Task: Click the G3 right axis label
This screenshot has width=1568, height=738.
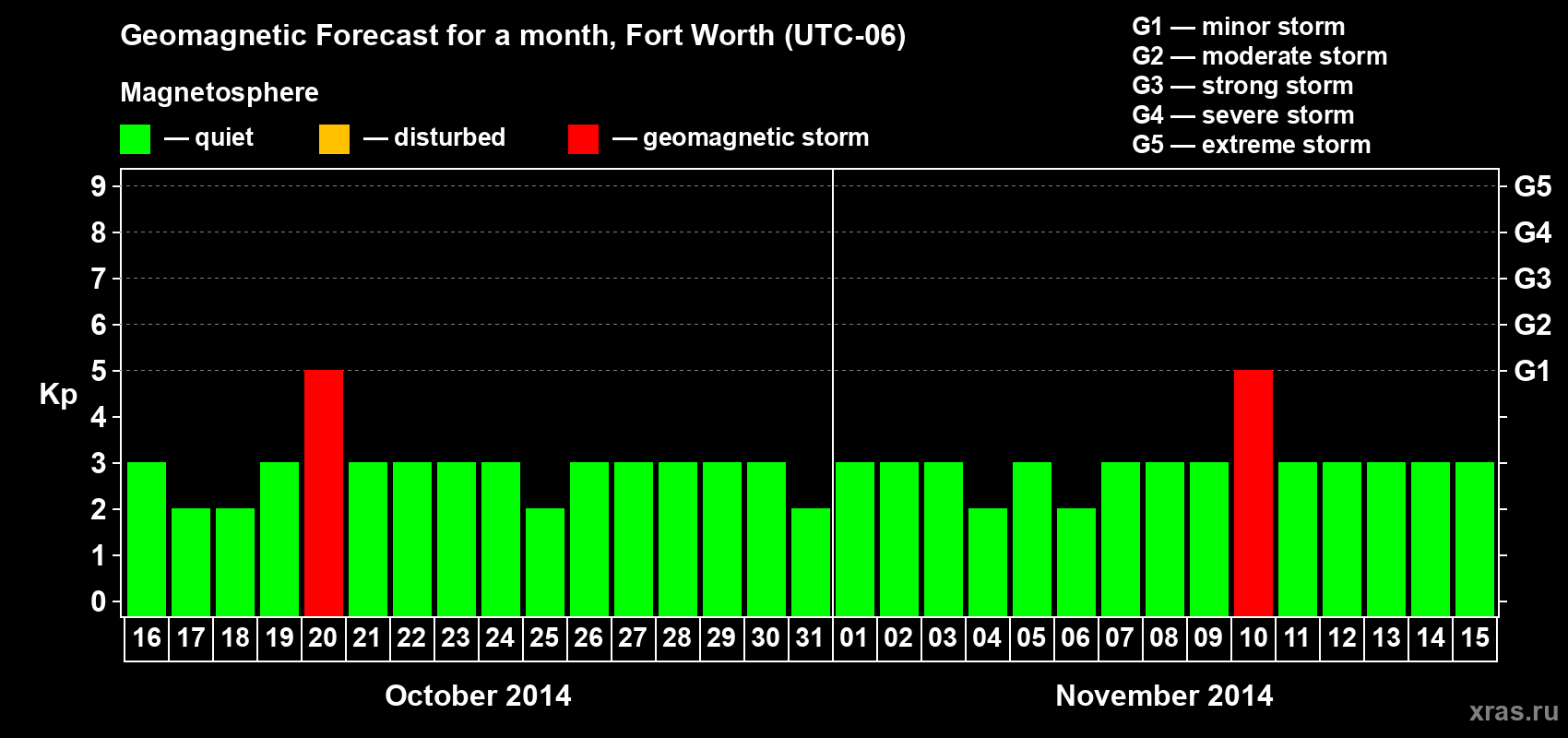Action: pyautogui.click(x=1533, y=279)
